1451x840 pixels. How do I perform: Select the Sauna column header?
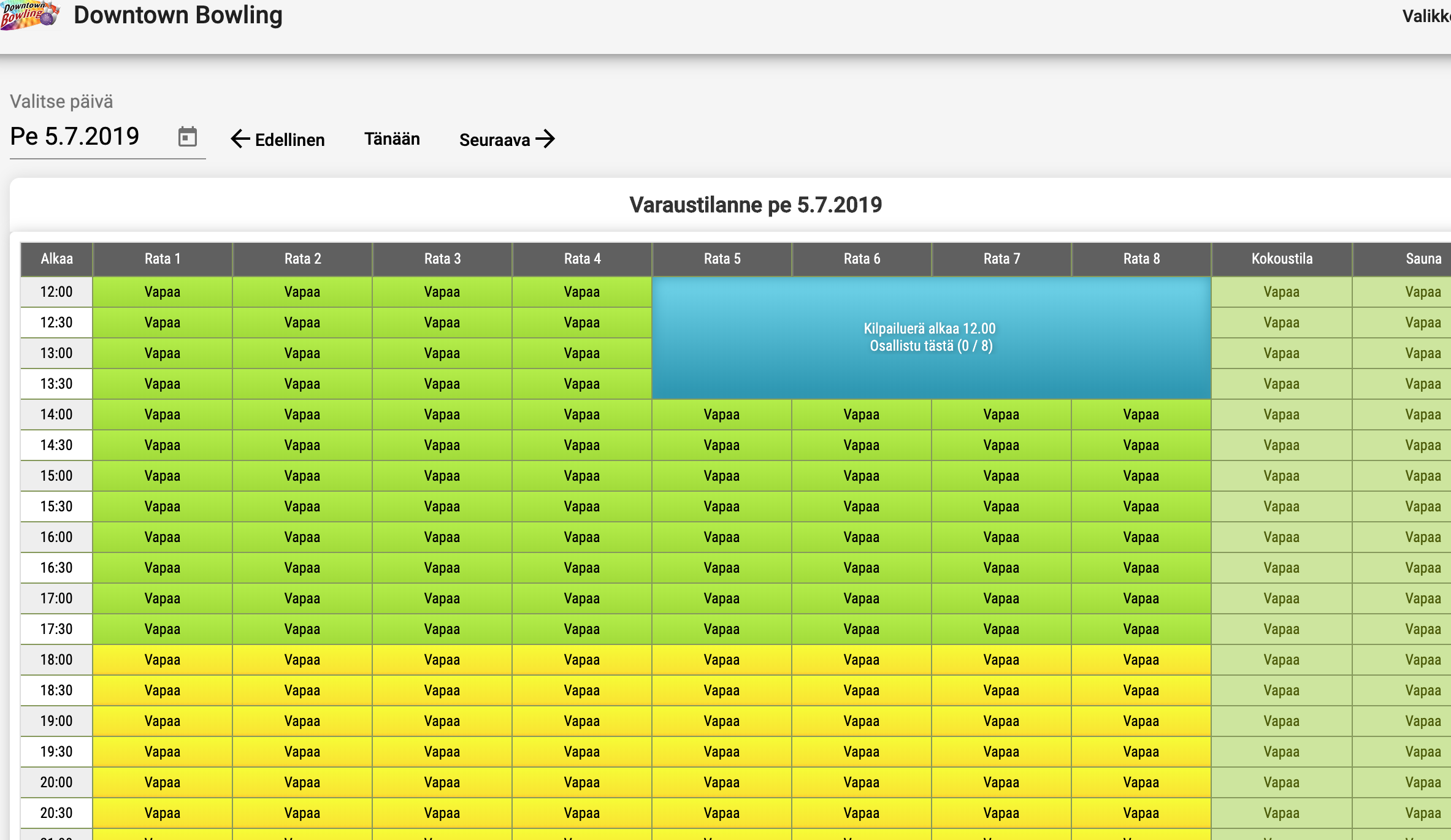1402,259
